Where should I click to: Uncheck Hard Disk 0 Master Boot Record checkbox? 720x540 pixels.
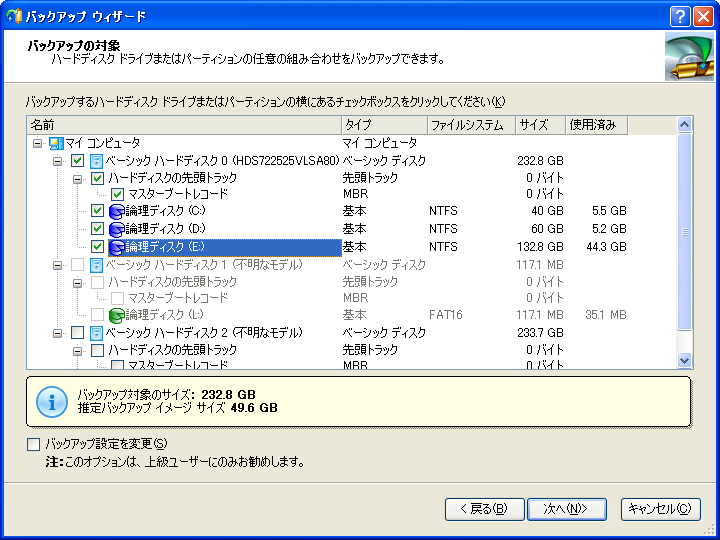[x=117, y=194]
